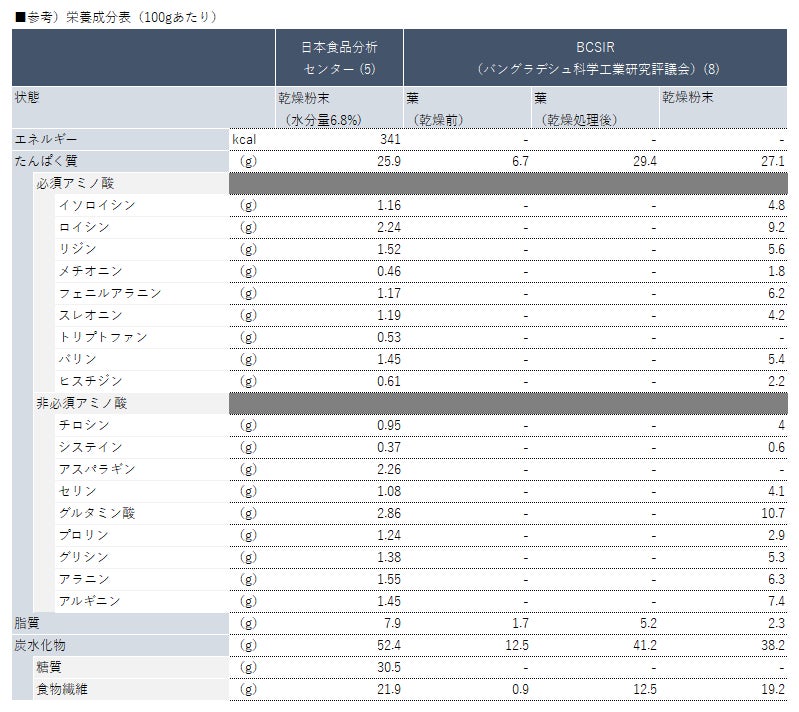Select tyrosine value '0.95'
This screenshot has width=799, height=712.
click(x=389, y=425)
